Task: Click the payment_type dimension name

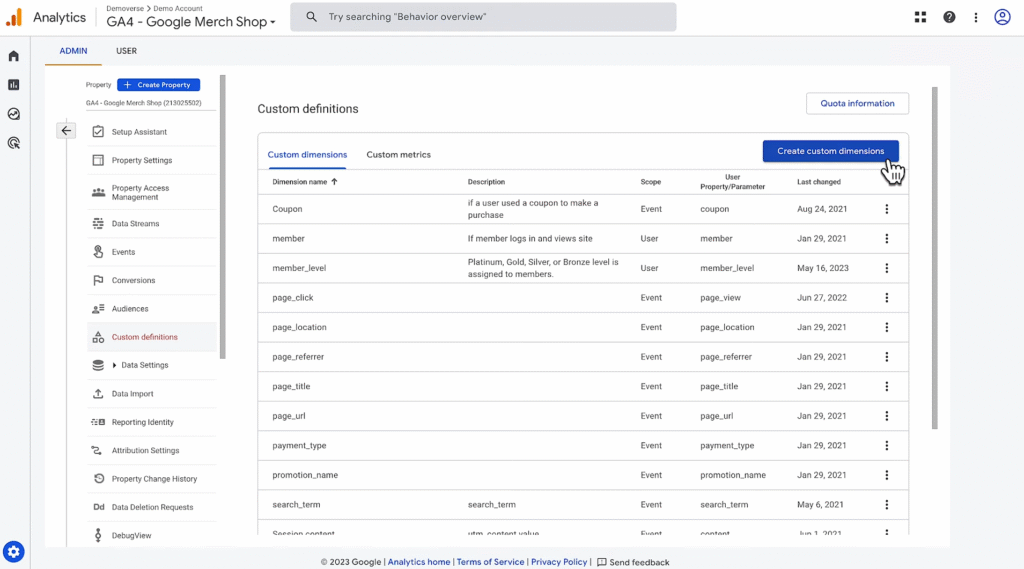Action: click(299, 446)
